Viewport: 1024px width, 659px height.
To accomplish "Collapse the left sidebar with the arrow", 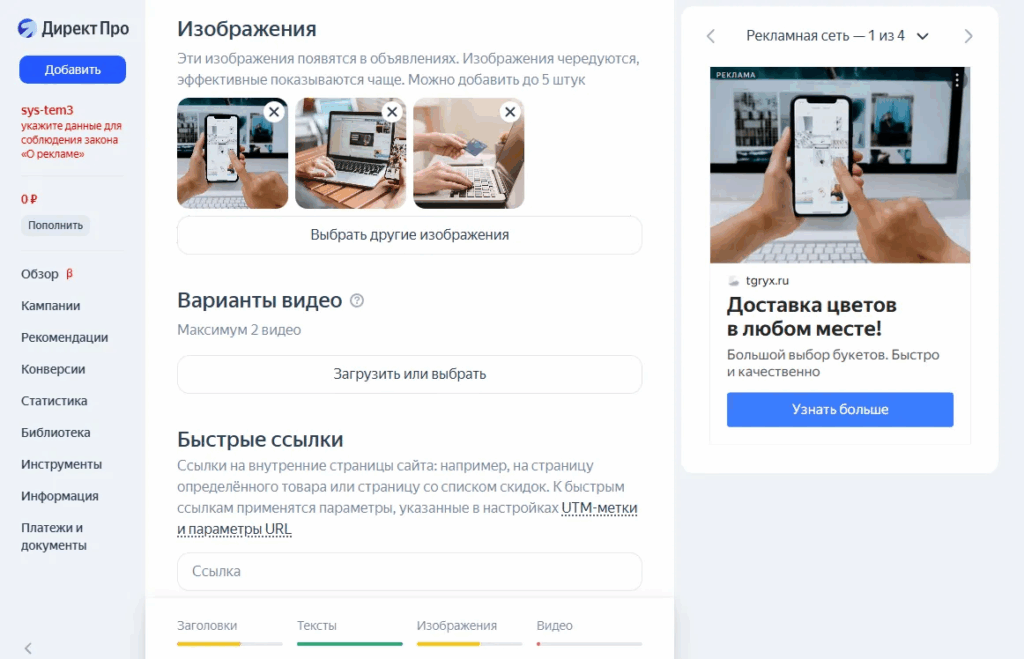I will [28, 648].
